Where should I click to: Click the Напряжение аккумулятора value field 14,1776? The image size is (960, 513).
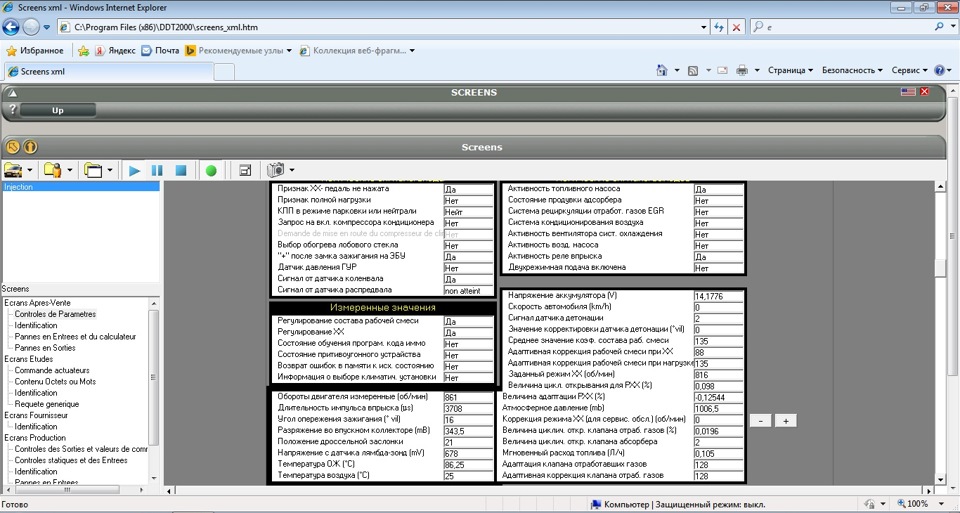pos(718,296)
